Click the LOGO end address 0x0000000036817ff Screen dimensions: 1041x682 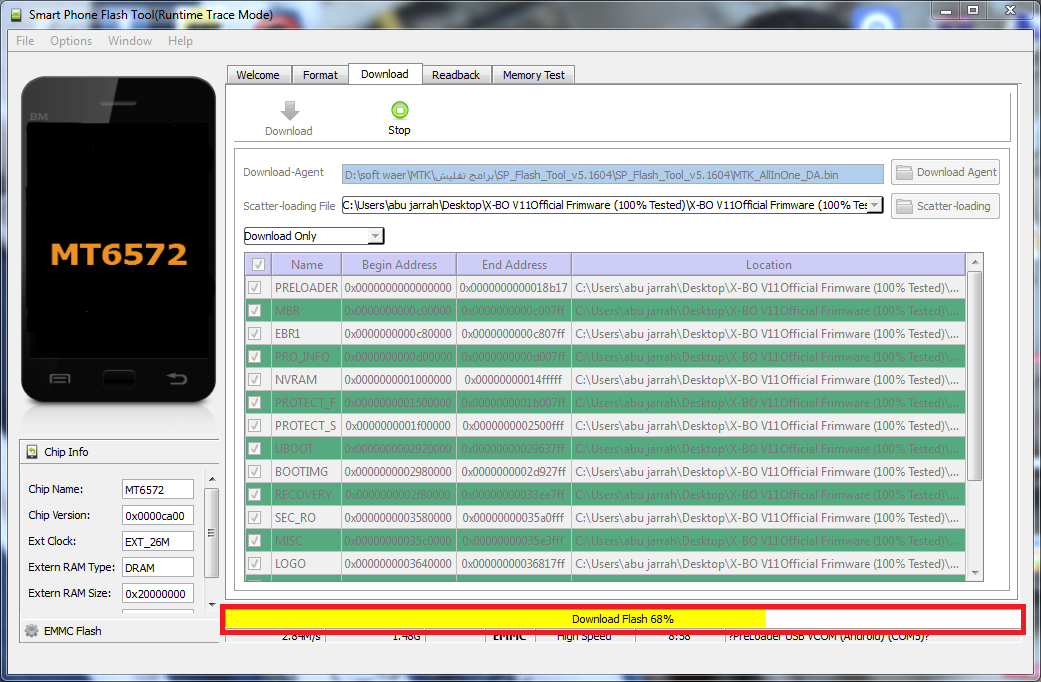click(513, 564)
